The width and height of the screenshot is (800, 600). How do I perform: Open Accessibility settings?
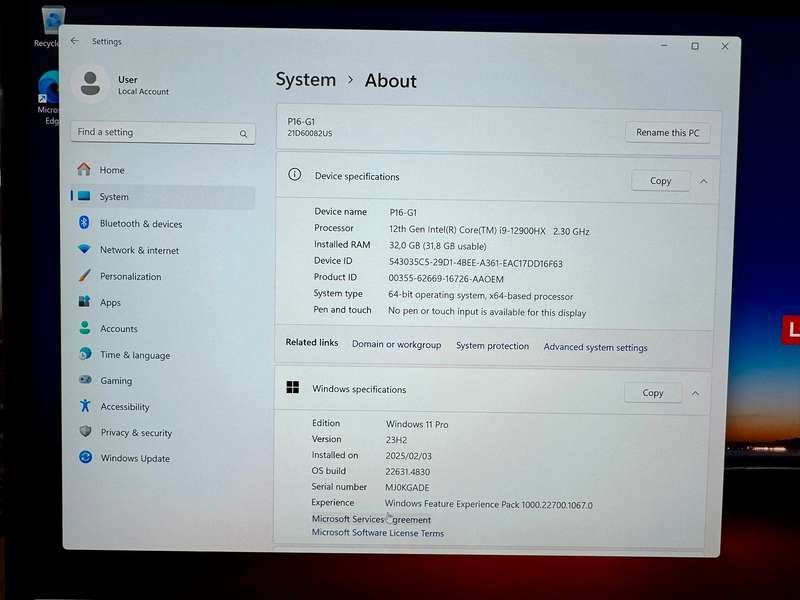coord(163,407)
